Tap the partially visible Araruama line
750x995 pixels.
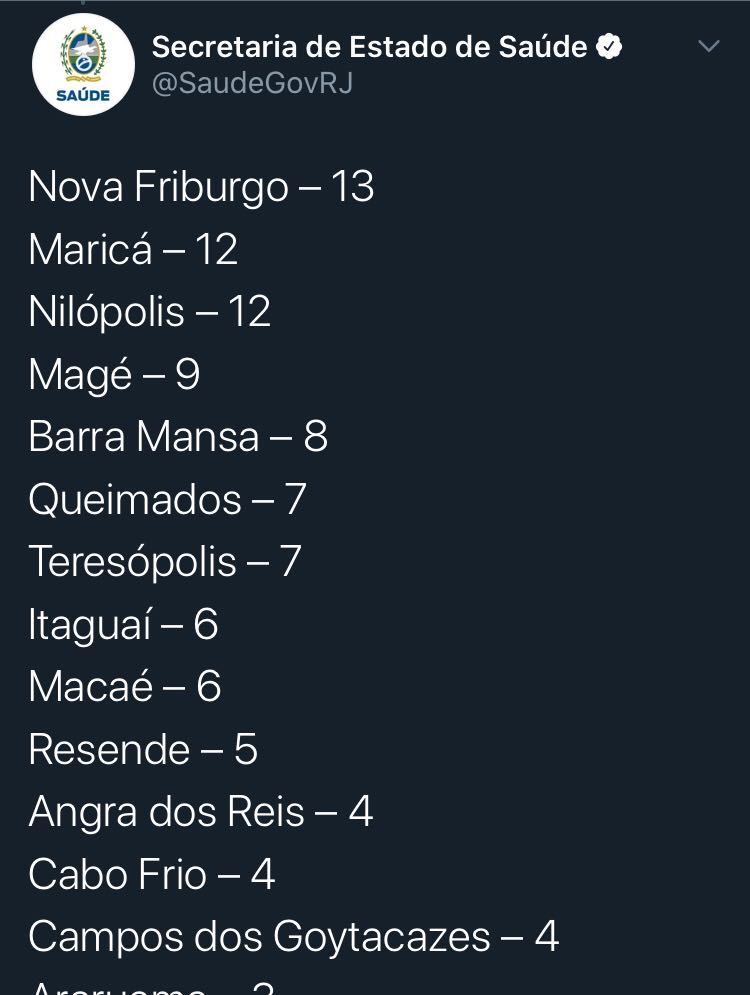pos(152,987)
